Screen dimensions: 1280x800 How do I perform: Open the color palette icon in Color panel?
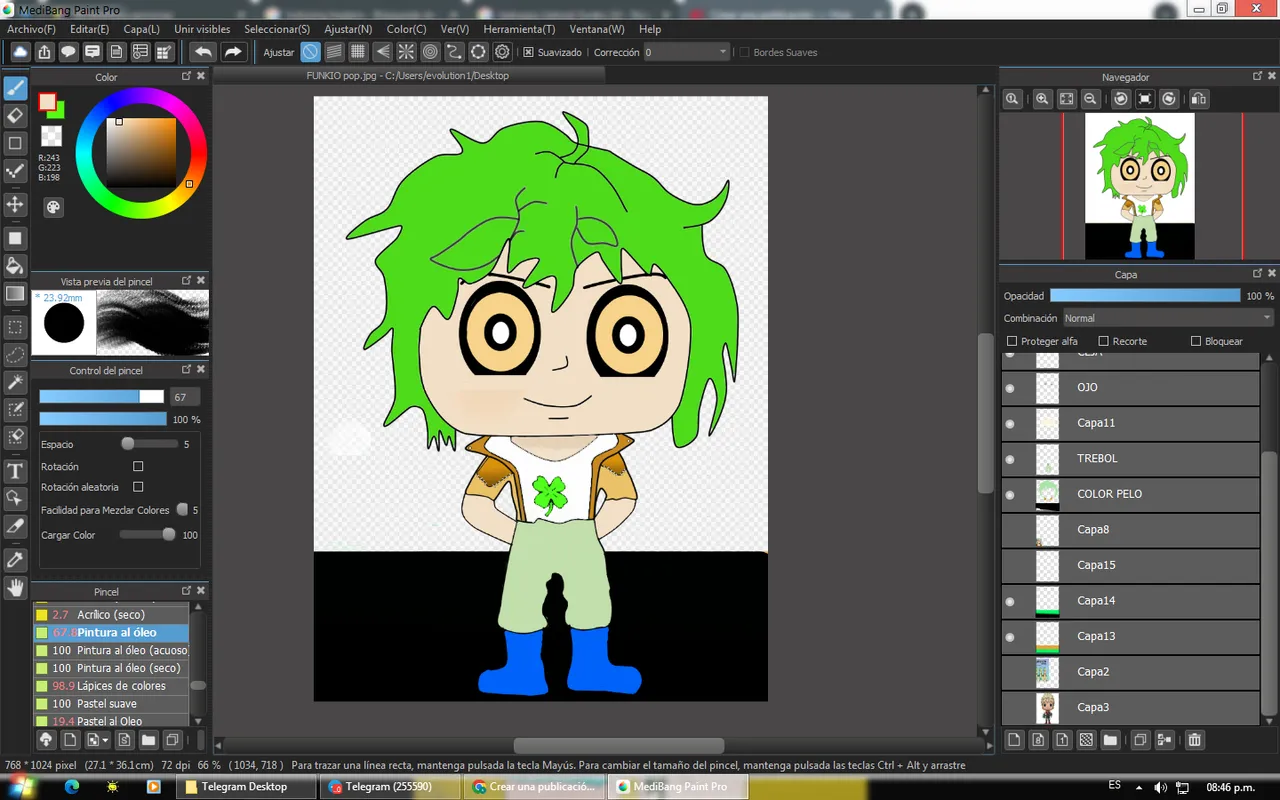tap(53, 207)
